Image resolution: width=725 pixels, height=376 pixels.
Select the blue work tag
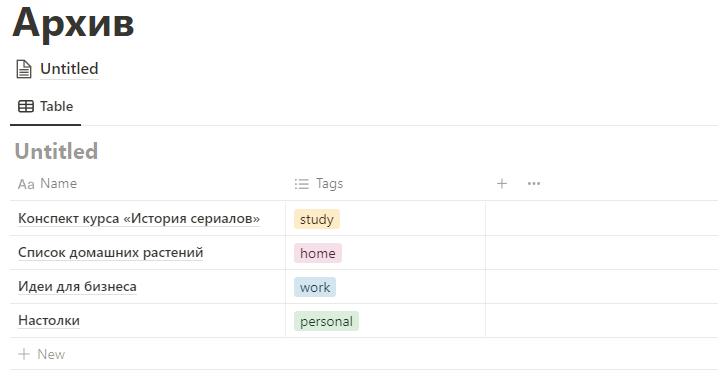point(315,287)
